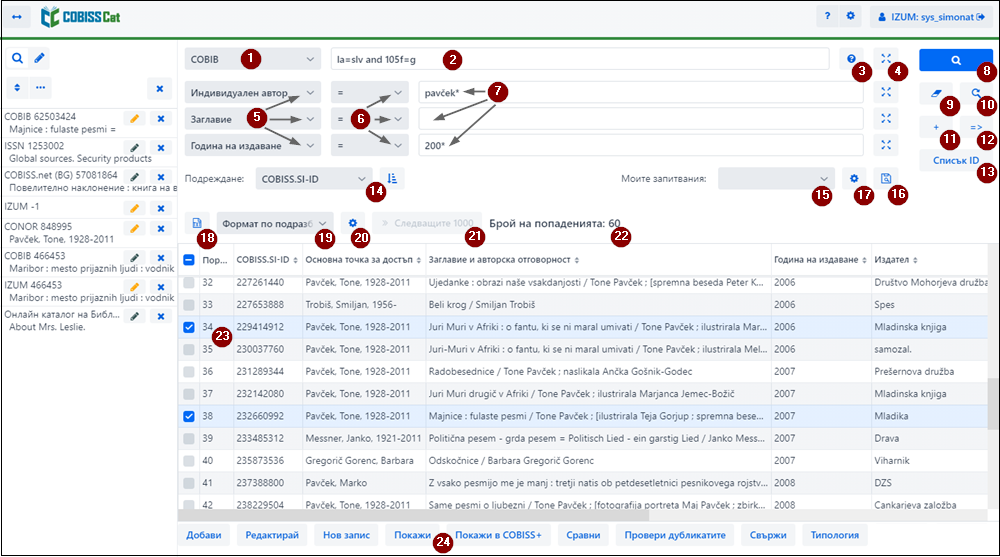
Task: Open operator dropdown beside pavček*
Action: click(x=369, y=93)
